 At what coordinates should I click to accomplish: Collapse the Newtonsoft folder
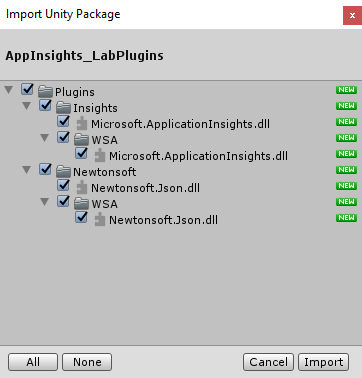click(x=27, y=170)
